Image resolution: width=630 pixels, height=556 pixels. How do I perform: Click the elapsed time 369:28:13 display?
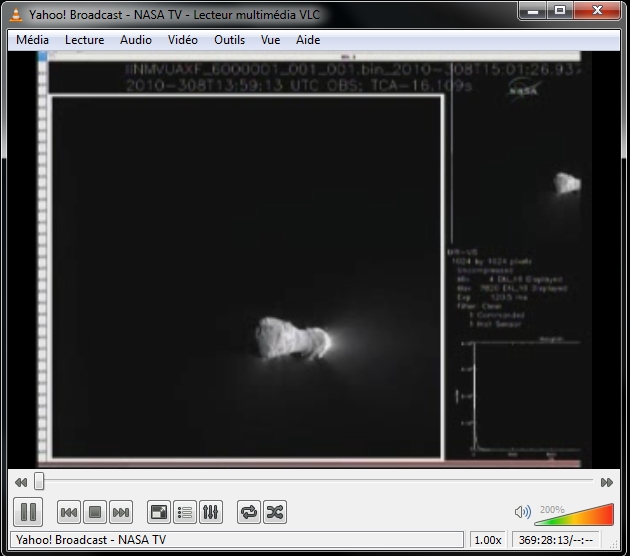(x=556, y=540)
